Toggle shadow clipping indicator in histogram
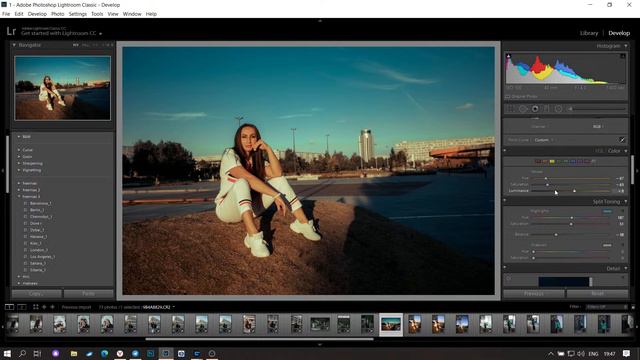The height and width of the screenshot is (360, 640). tap(509, 56)
